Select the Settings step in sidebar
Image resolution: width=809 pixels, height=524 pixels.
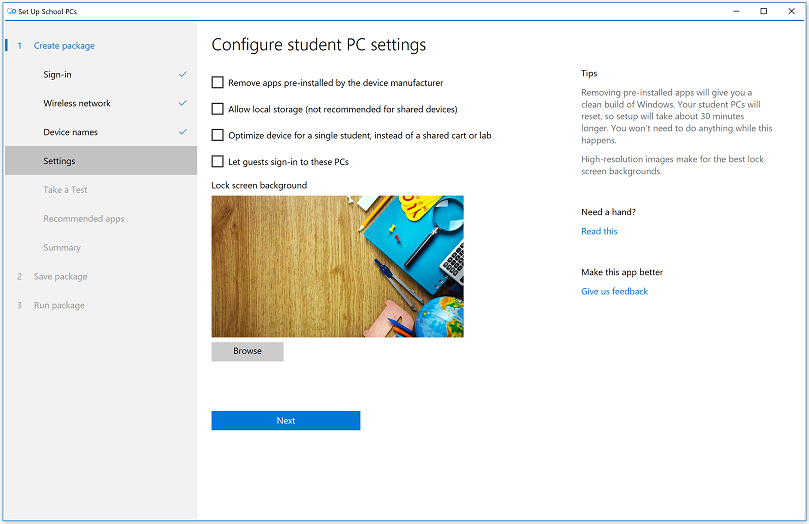click(59, 161)
